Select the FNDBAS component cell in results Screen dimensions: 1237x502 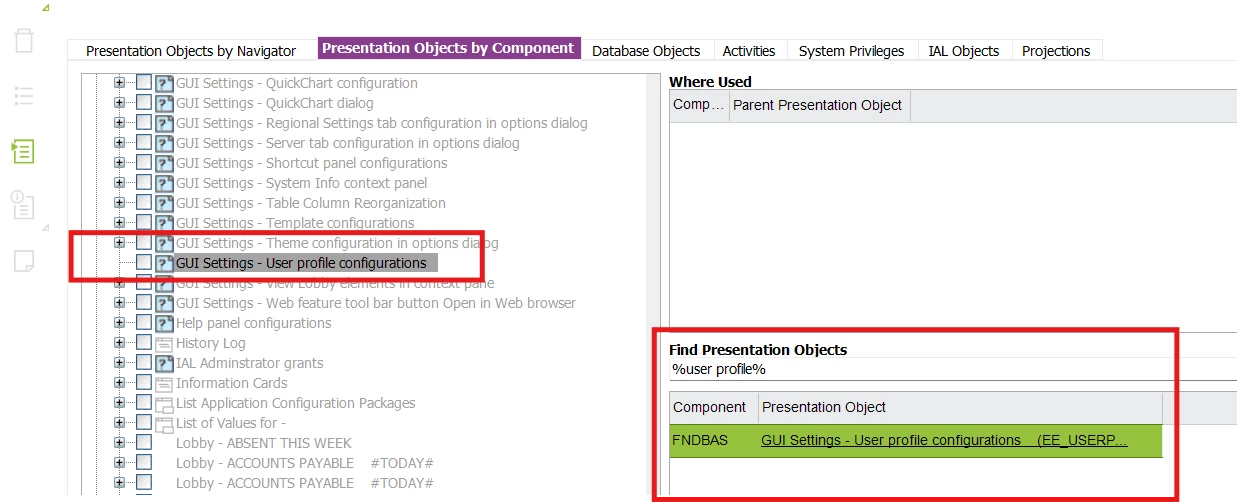[700, 440]
